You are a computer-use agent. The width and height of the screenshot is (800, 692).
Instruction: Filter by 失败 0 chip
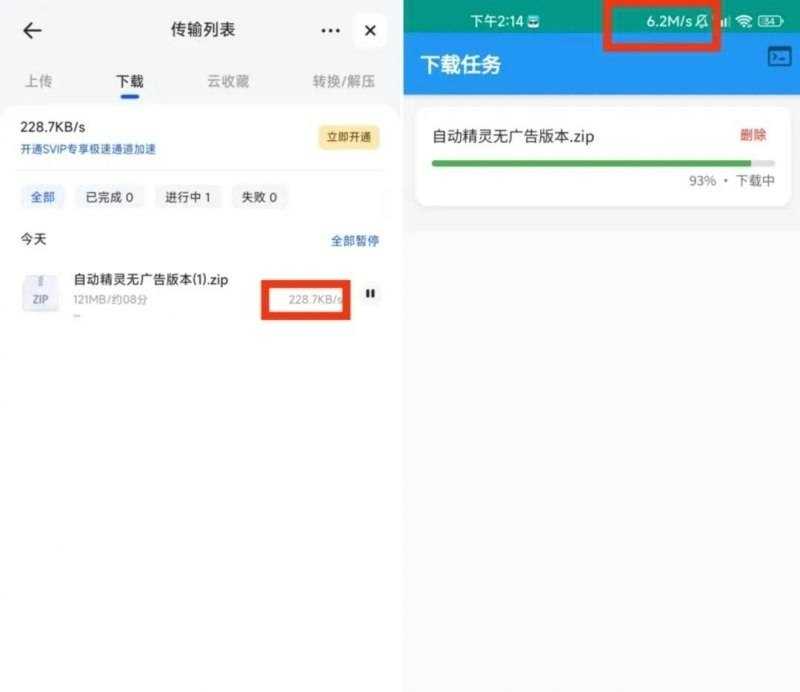click(259, 197)
